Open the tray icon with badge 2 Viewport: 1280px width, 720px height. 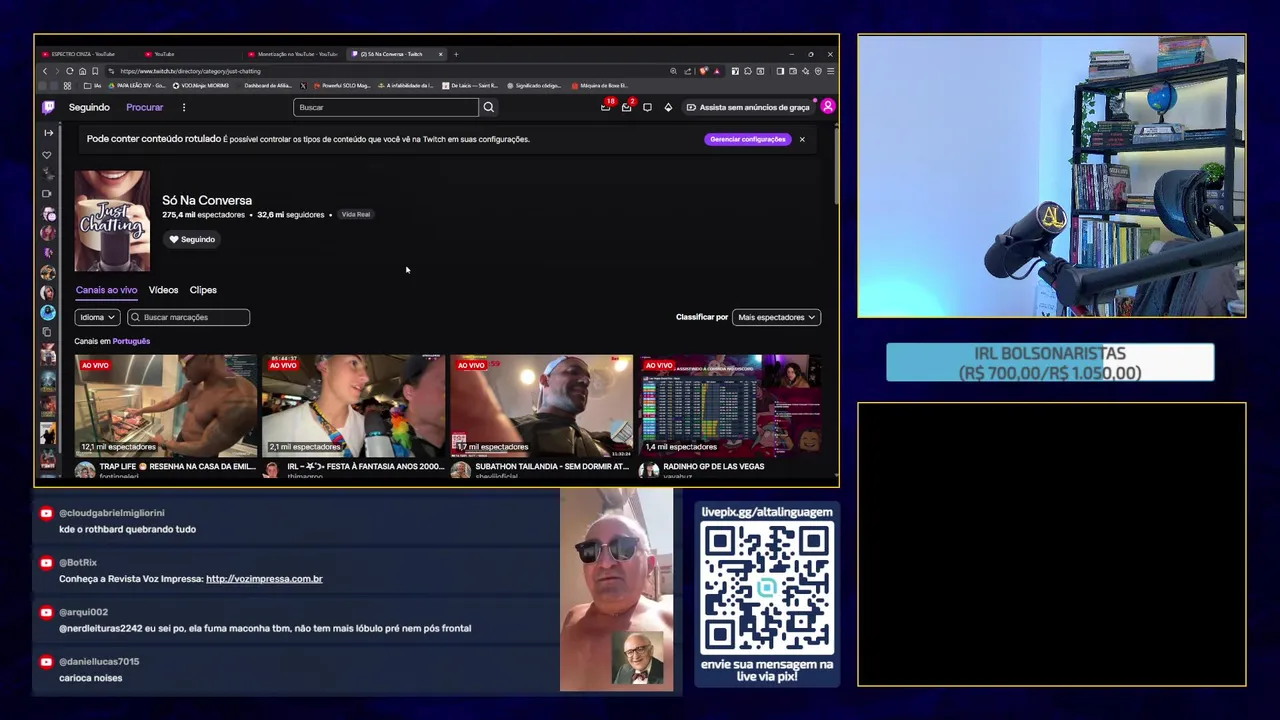pos(627,106)
